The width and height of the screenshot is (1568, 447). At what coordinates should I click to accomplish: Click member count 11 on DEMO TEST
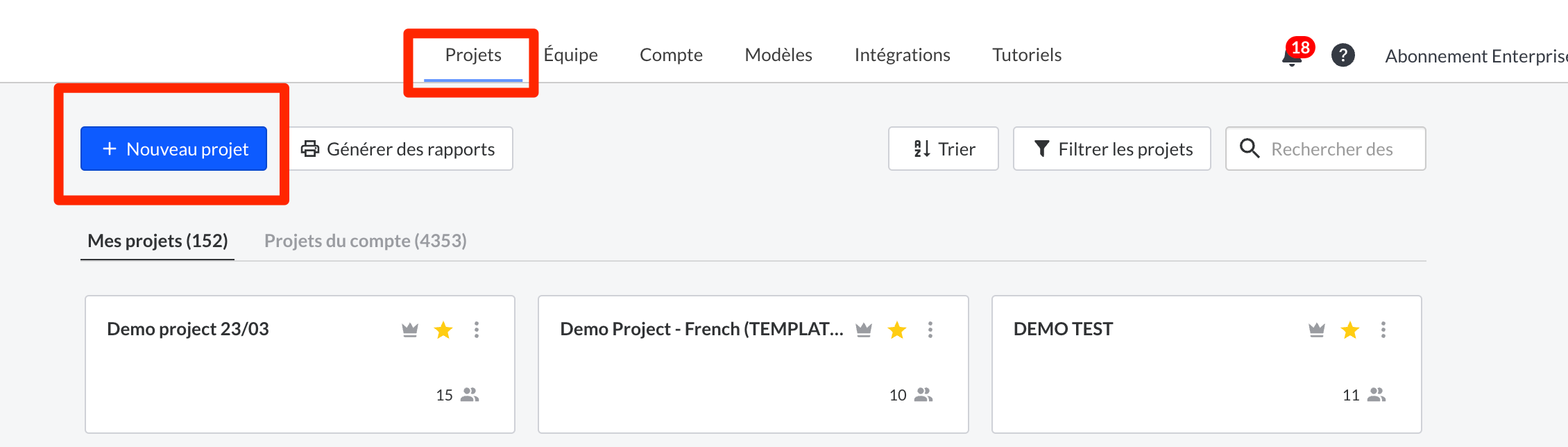pyautogui.click(x=1351, y=395)
